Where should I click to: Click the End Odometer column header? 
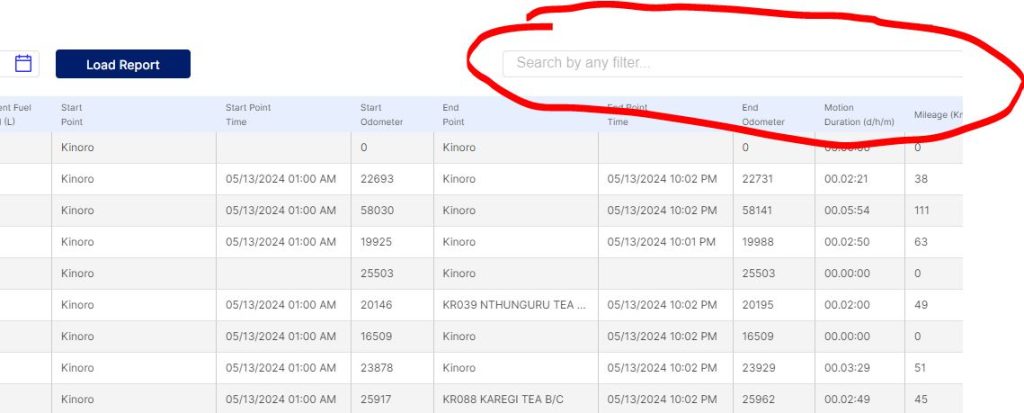pos(763,114)
